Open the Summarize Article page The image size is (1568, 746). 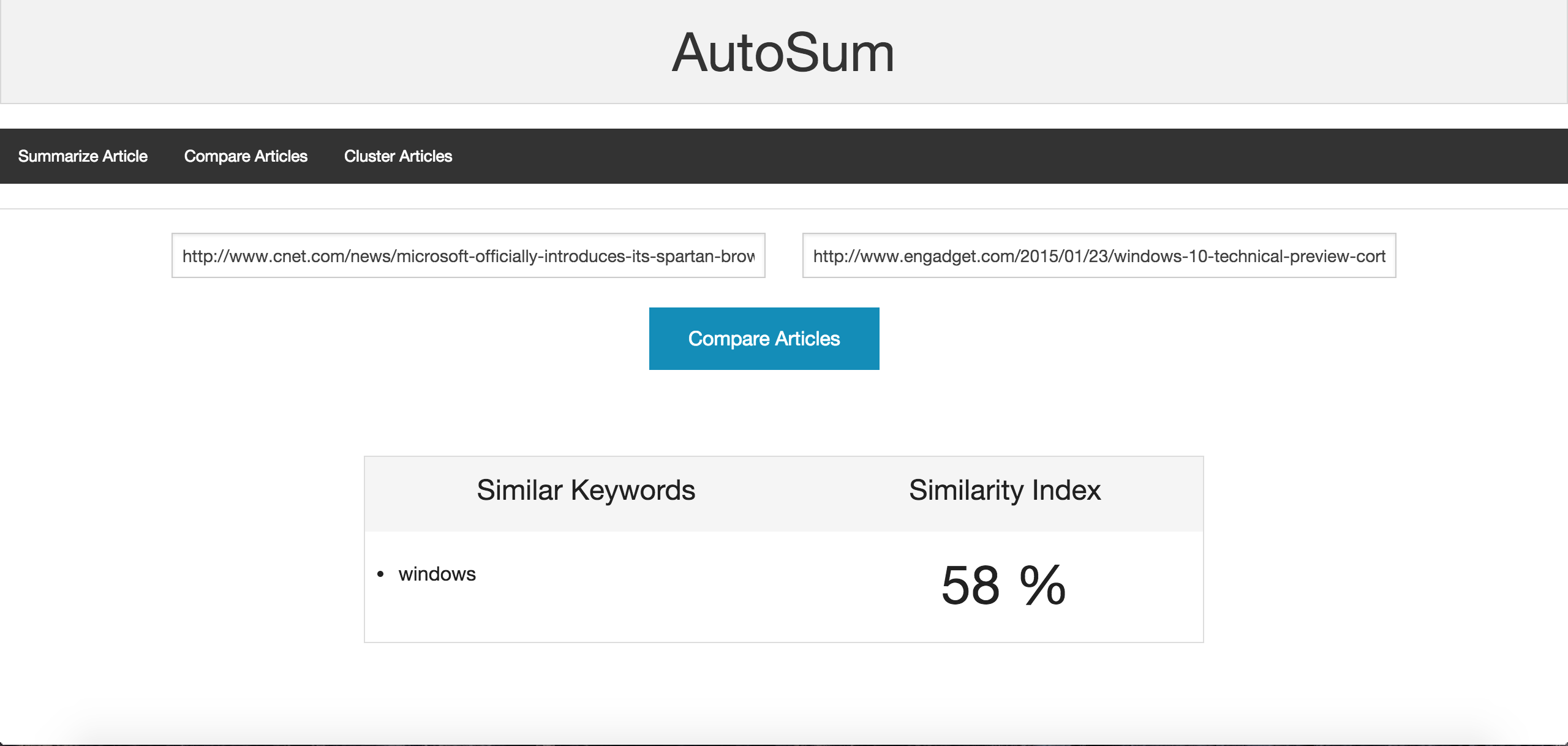pos(83,156)
